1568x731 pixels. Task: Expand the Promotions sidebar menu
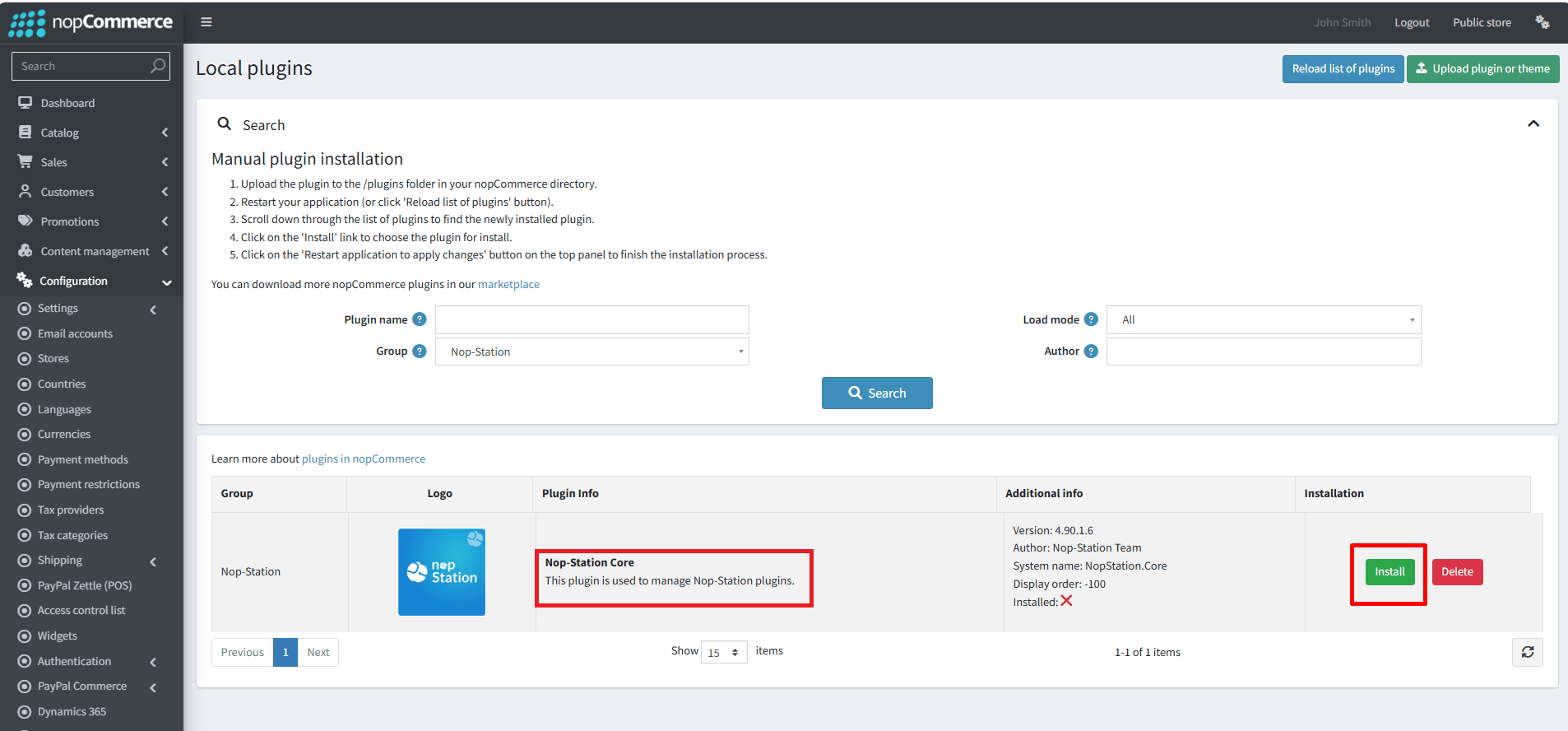click(x=91, y=221)
